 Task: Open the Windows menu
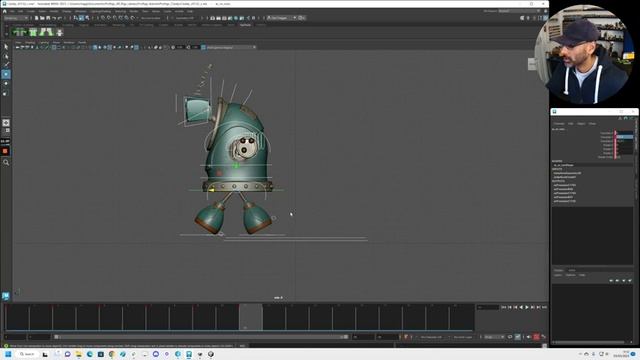(80, 11)
